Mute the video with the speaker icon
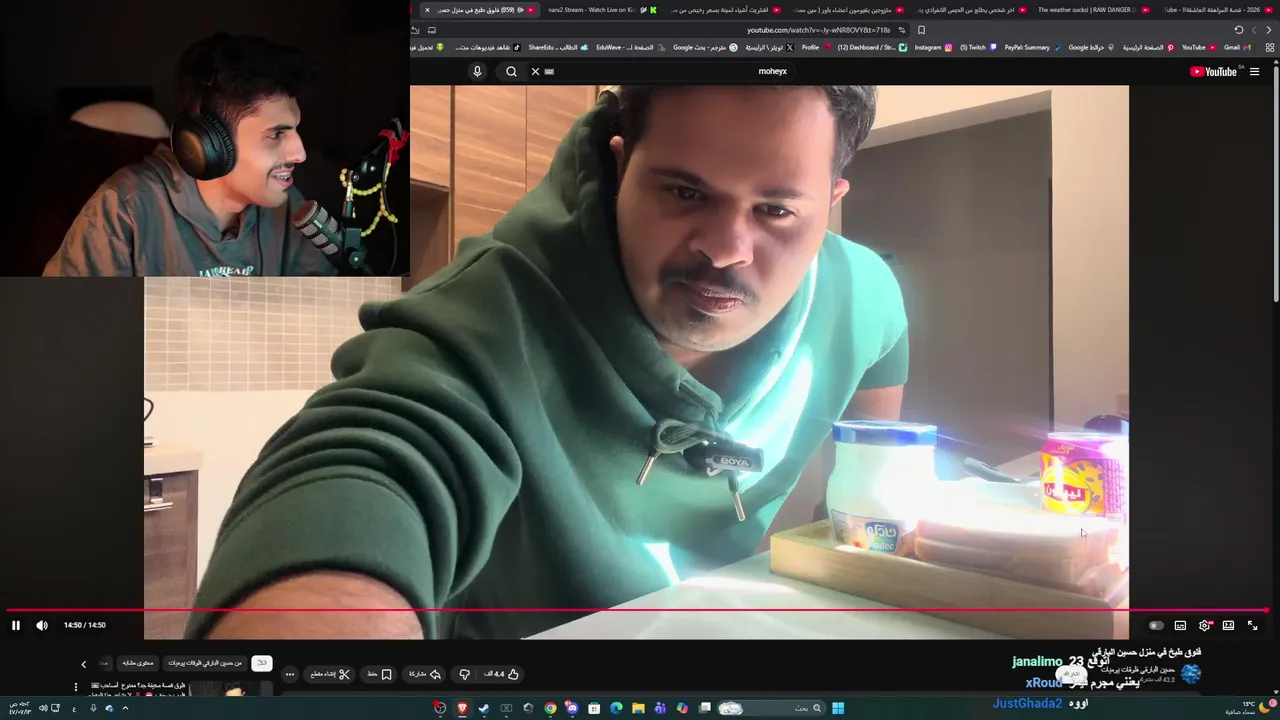Screen dimensions: 1280x720 click(42, 625)
